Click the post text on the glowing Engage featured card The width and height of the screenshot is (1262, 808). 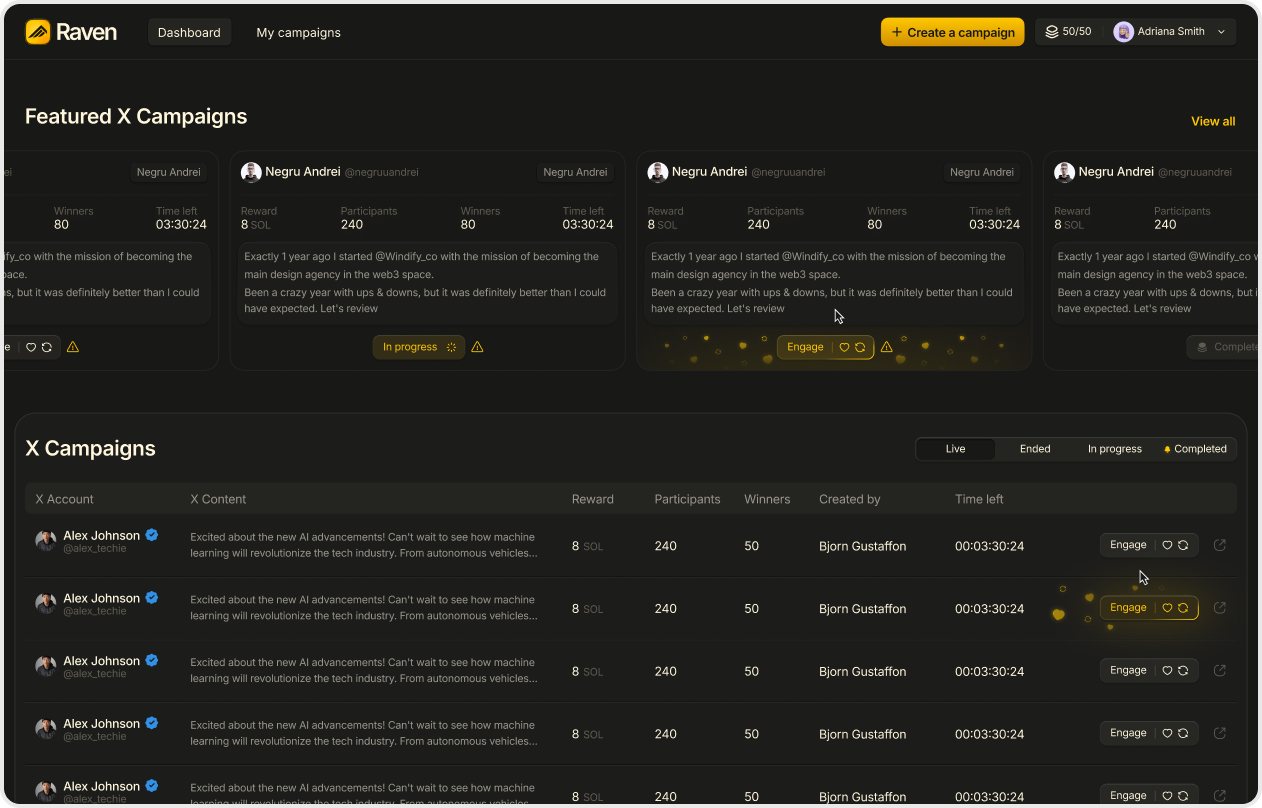pos(834,283)
